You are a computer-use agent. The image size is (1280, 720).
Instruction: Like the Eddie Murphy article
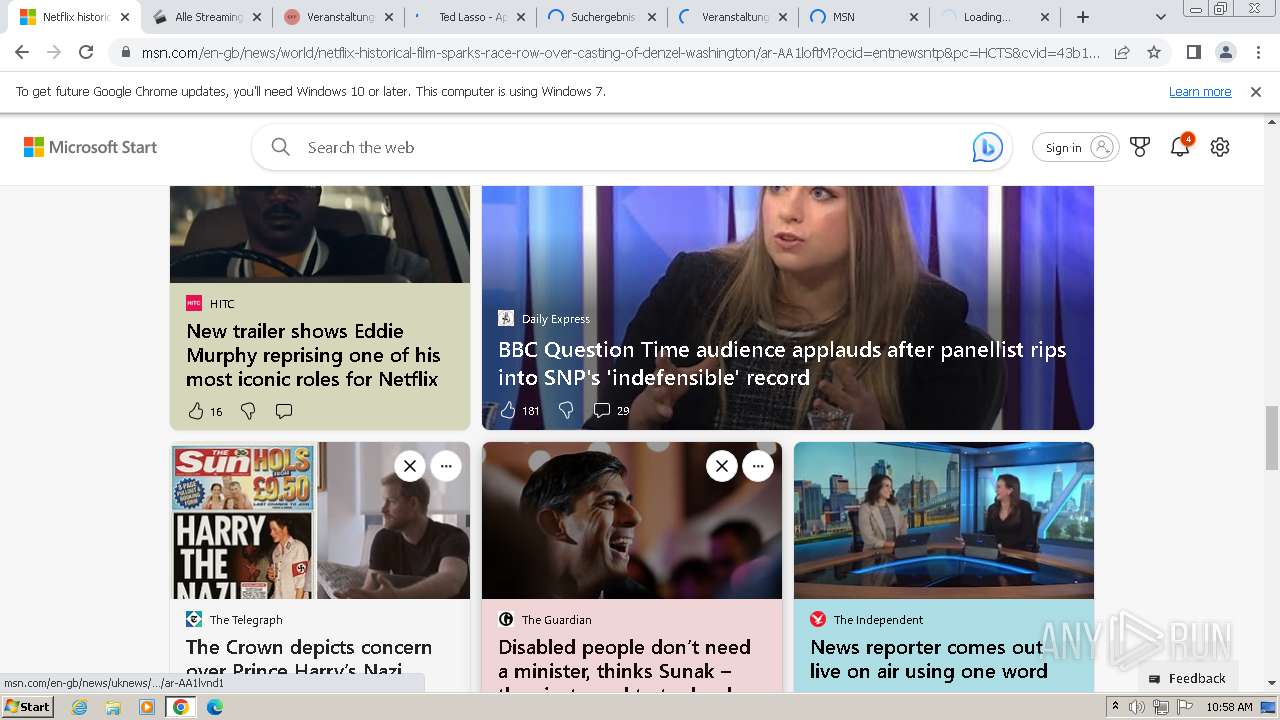coord(196,411)
